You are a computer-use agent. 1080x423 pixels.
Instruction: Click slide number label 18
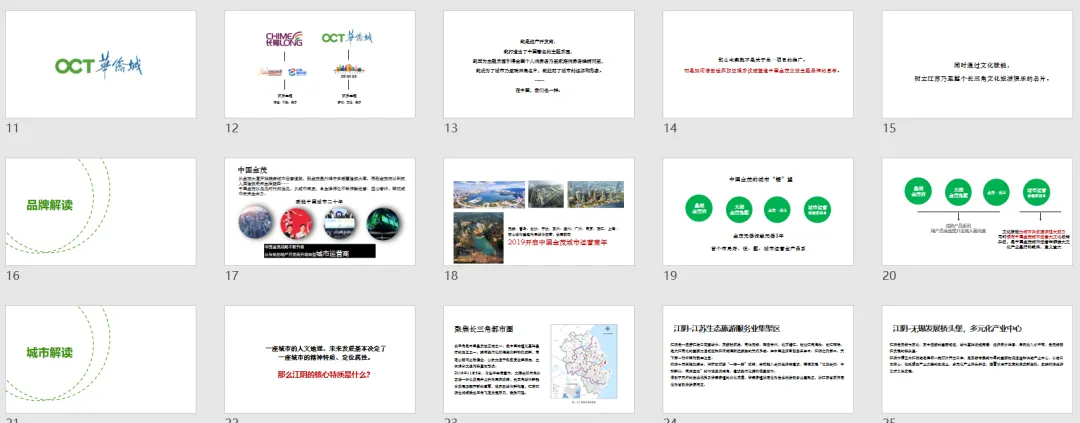(450, 276)
